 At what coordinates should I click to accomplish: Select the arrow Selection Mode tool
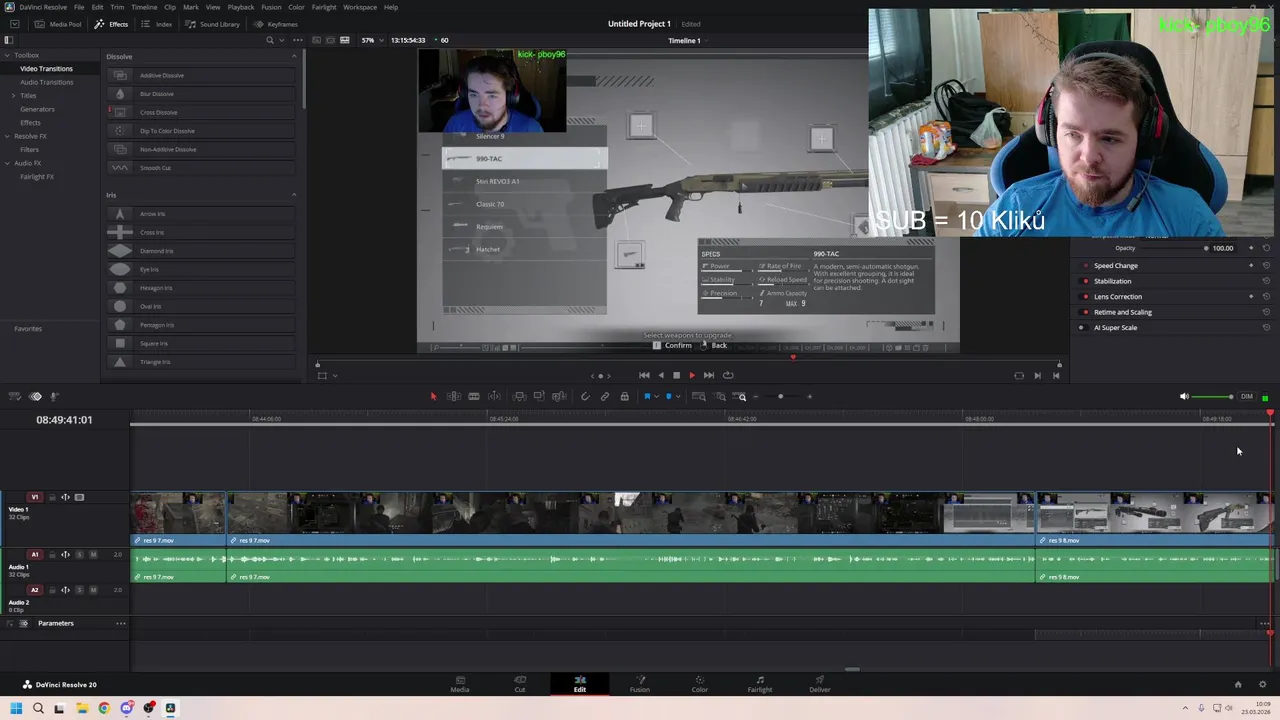(x=433, y=397)
